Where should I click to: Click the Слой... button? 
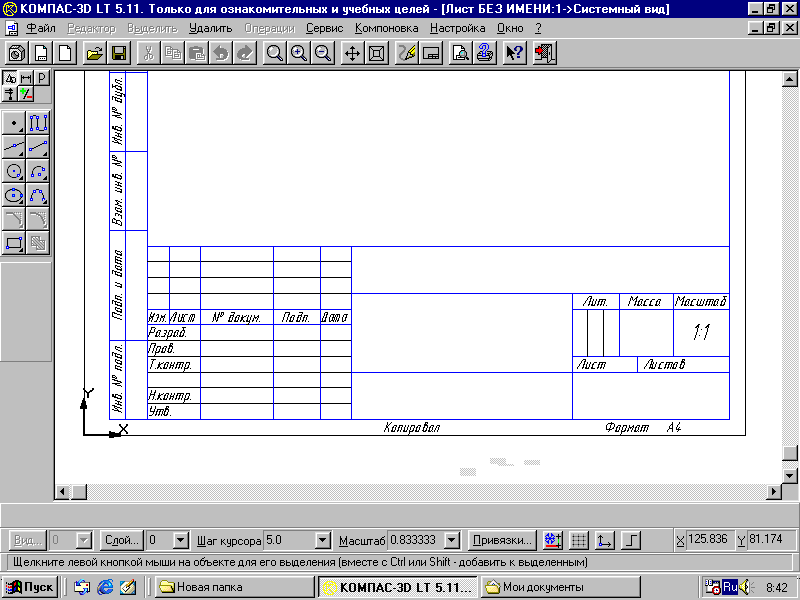pyautogui.click(x=121, y=540)
